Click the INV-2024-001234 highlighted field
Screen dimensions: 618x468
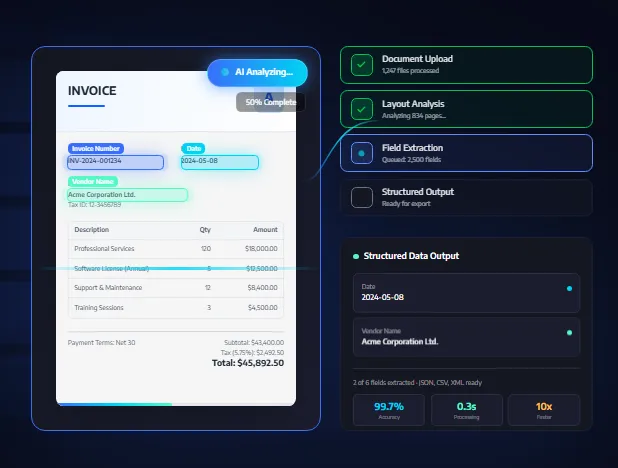tap(115, 162)
